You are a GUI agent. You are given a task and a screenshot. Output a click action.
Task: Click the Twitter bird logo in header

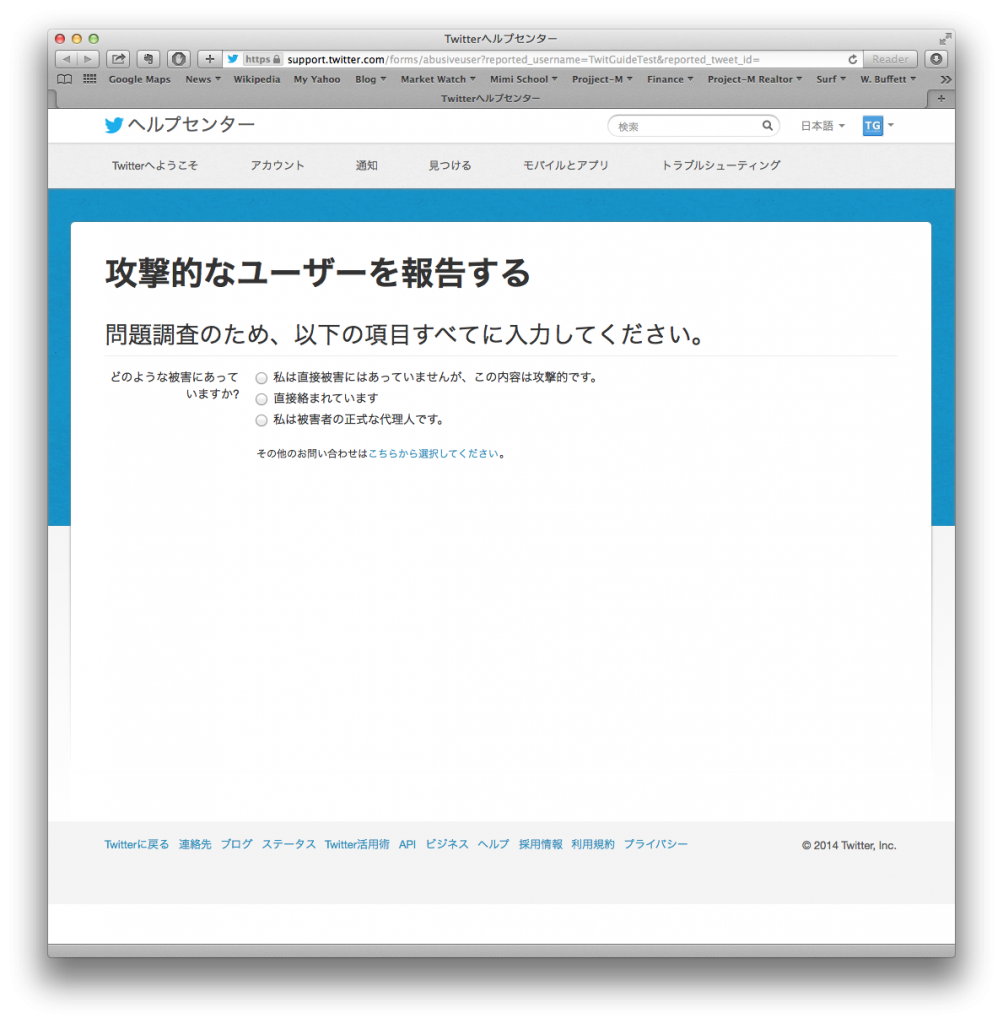click(x=114, y=125)
